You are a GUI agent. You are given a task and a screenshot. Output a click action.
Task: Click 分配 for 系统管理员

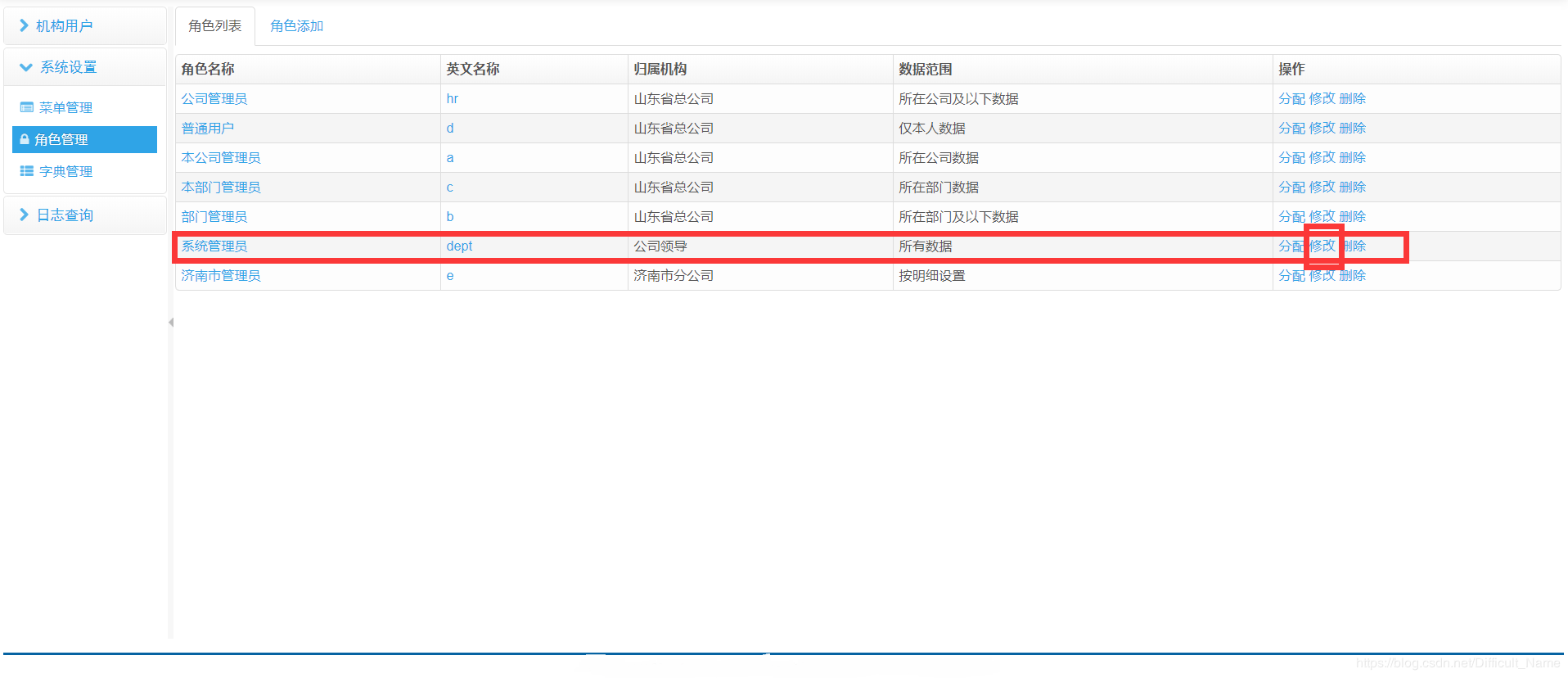pyautogui.click(x=1292, y=246)
